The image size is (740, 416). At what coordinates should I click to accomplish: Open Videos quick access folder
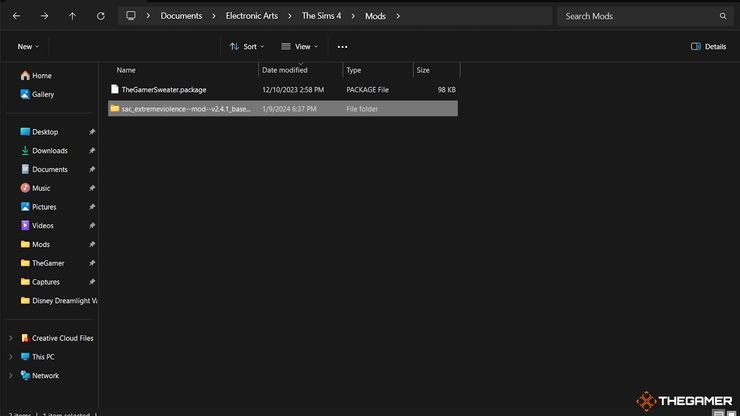click(37, 226)
